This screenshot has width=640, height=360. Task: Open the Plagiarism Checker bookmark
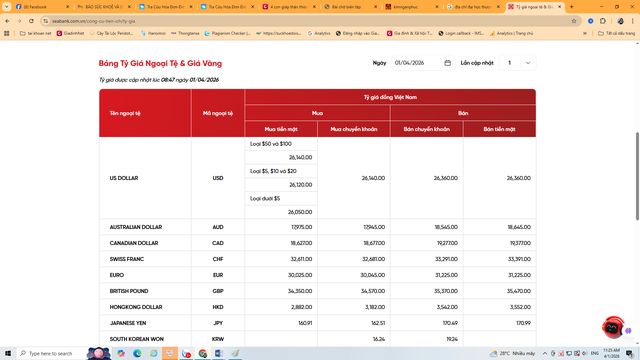(228, 33)
